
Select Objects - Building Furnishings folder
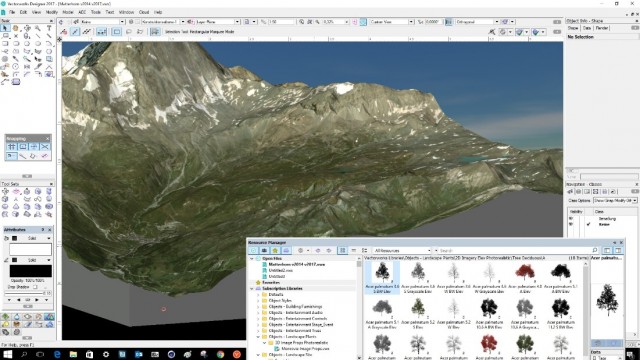(x=295, y=307)
